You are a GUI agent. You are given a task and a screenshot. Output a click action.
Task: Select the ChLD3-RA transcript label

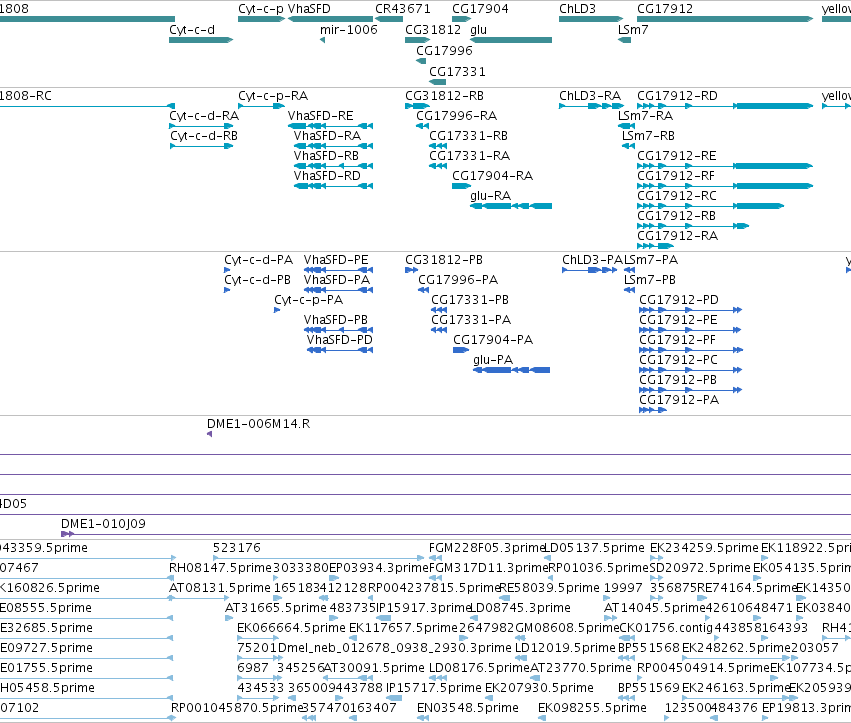[x=590, y=96]
